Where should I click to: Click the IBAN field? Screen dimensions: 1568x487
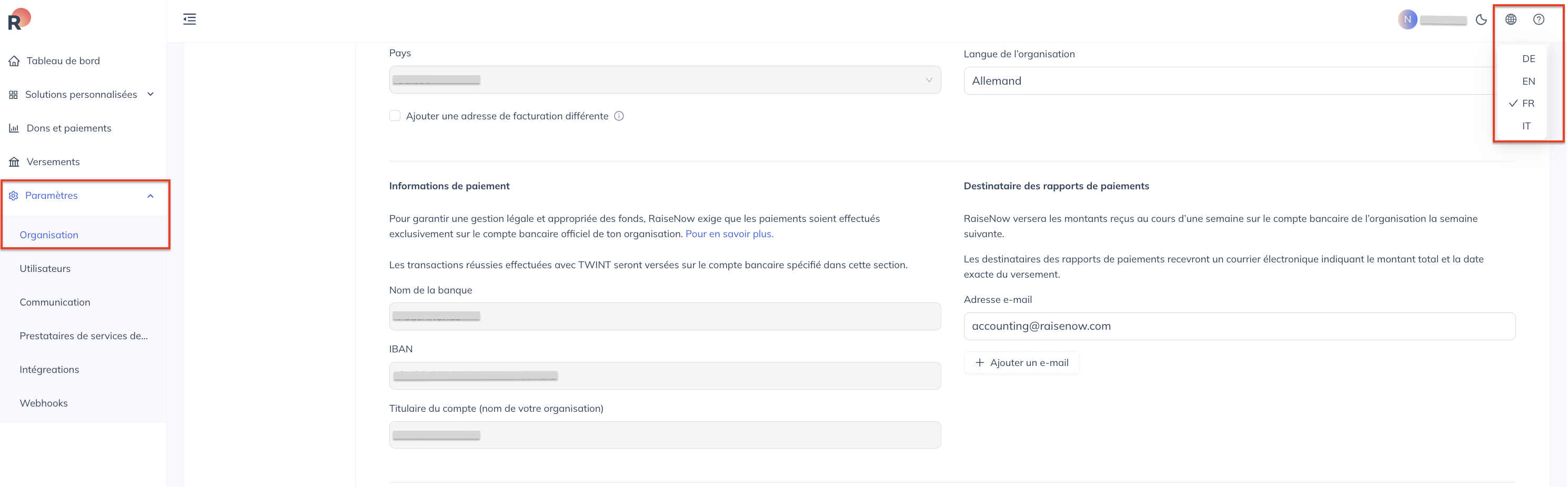click(x=665, y=376)
